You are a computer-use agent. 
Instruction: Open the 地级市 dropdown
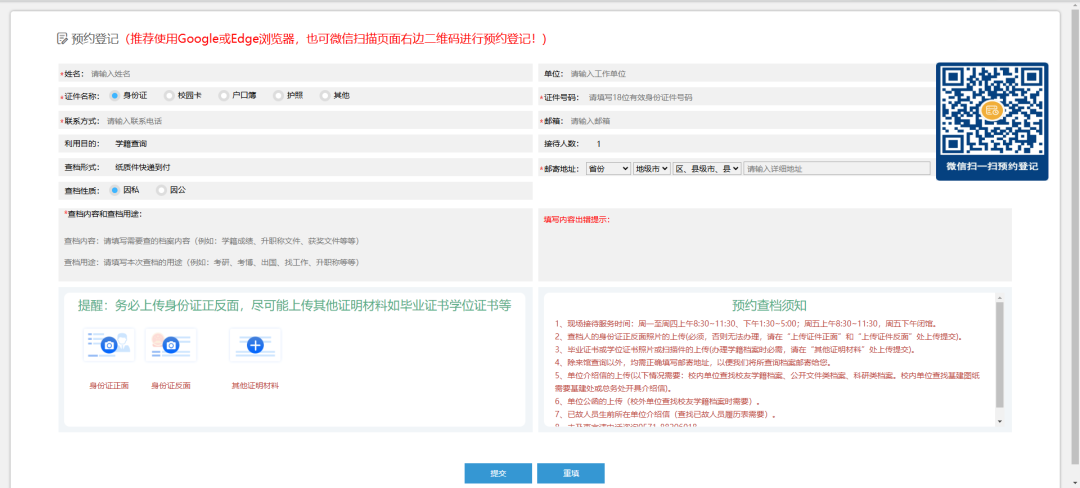click(652, 168)
